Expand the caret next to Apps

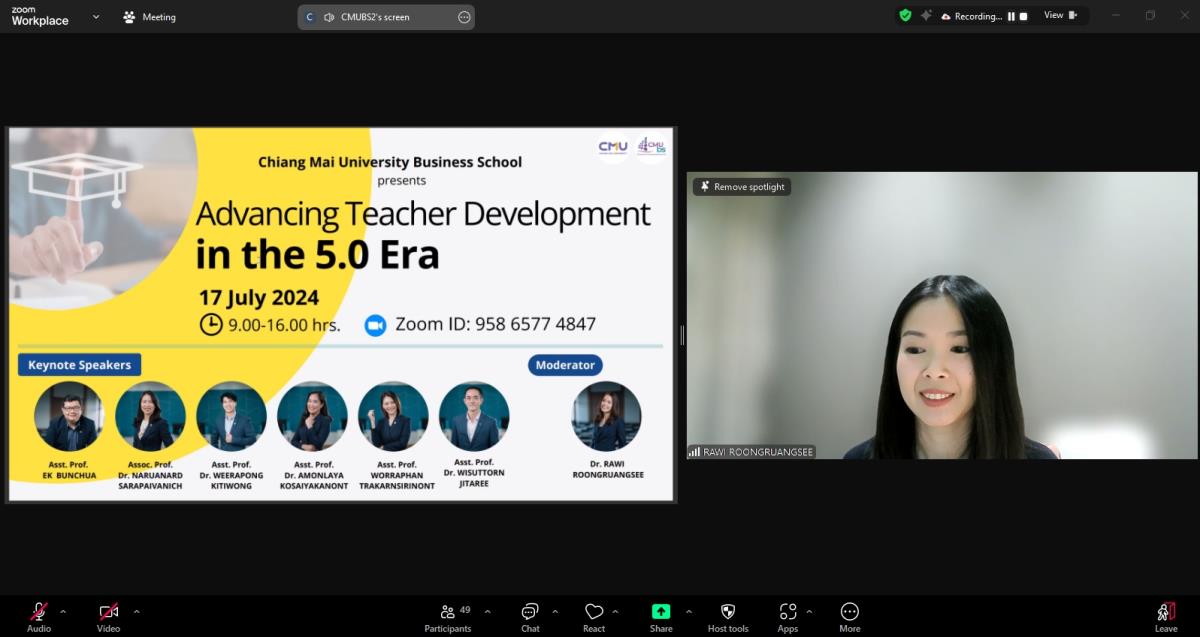(809, 611)
